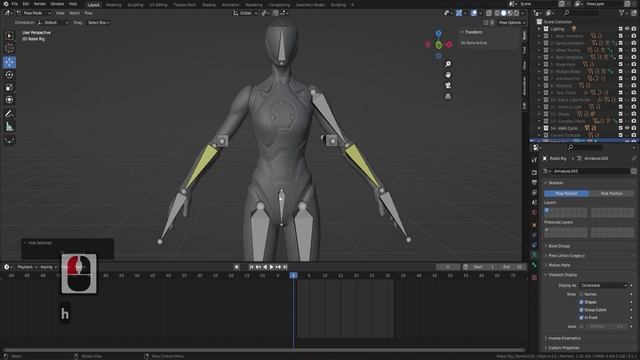Activate the Move tool

tap(9, 62)
